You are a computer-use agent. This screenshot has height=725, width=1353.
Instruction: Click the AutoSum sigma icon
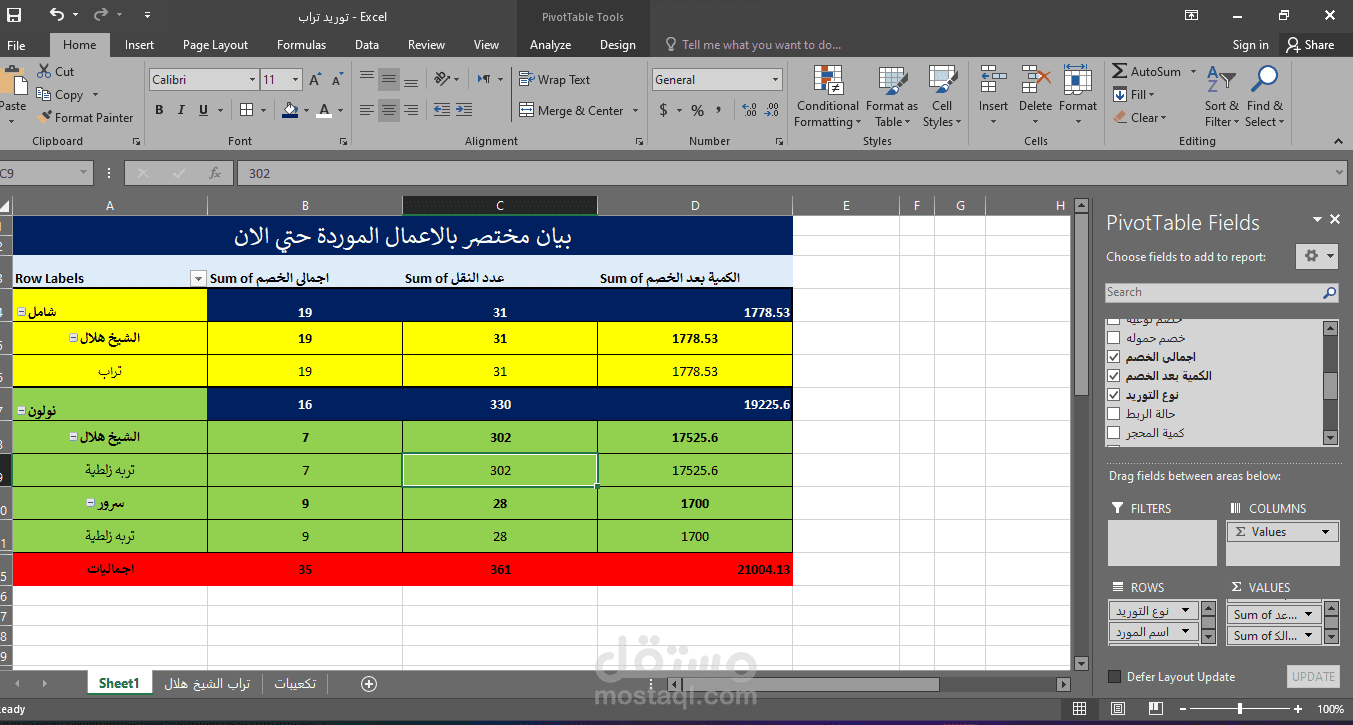[1120, 71]
